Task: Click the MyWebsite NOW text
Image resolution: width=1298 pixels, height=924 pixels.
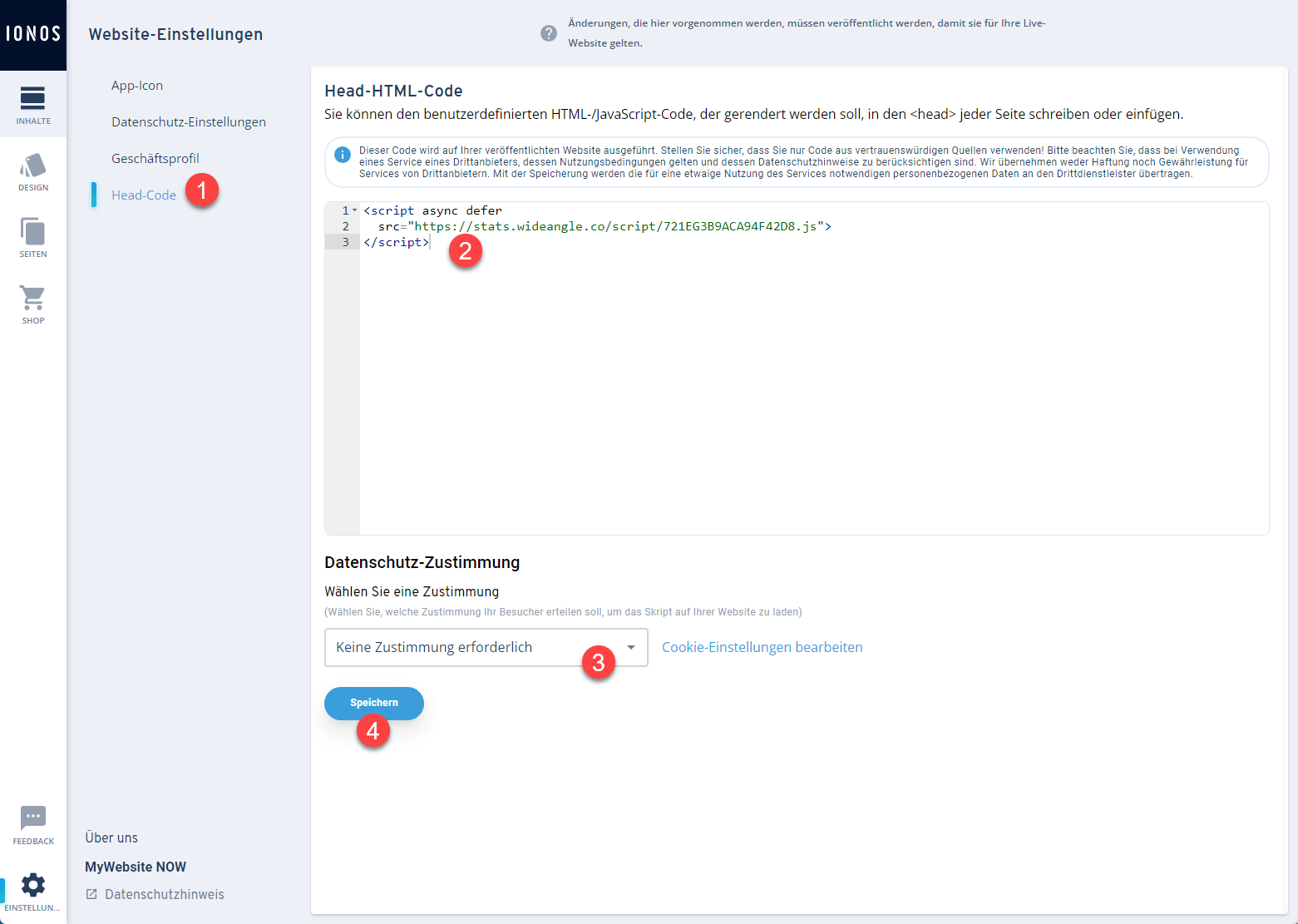Action: 136,867
